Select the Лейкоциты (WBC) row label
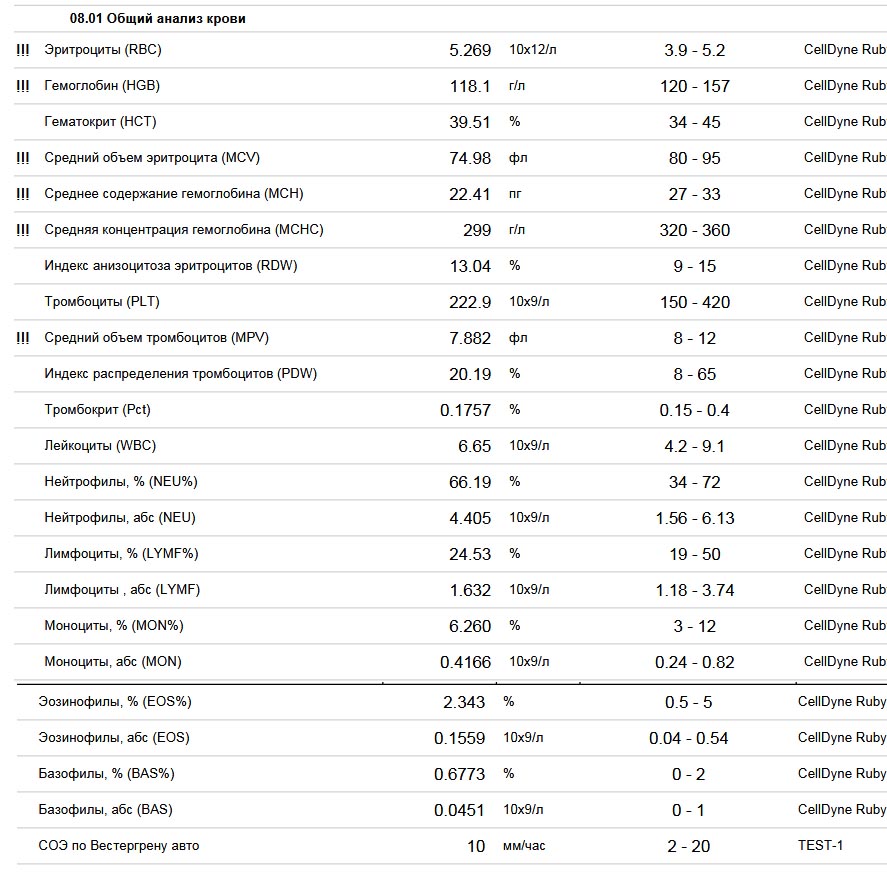Viewport: 887px width, 881px height. tap(100, 446)
